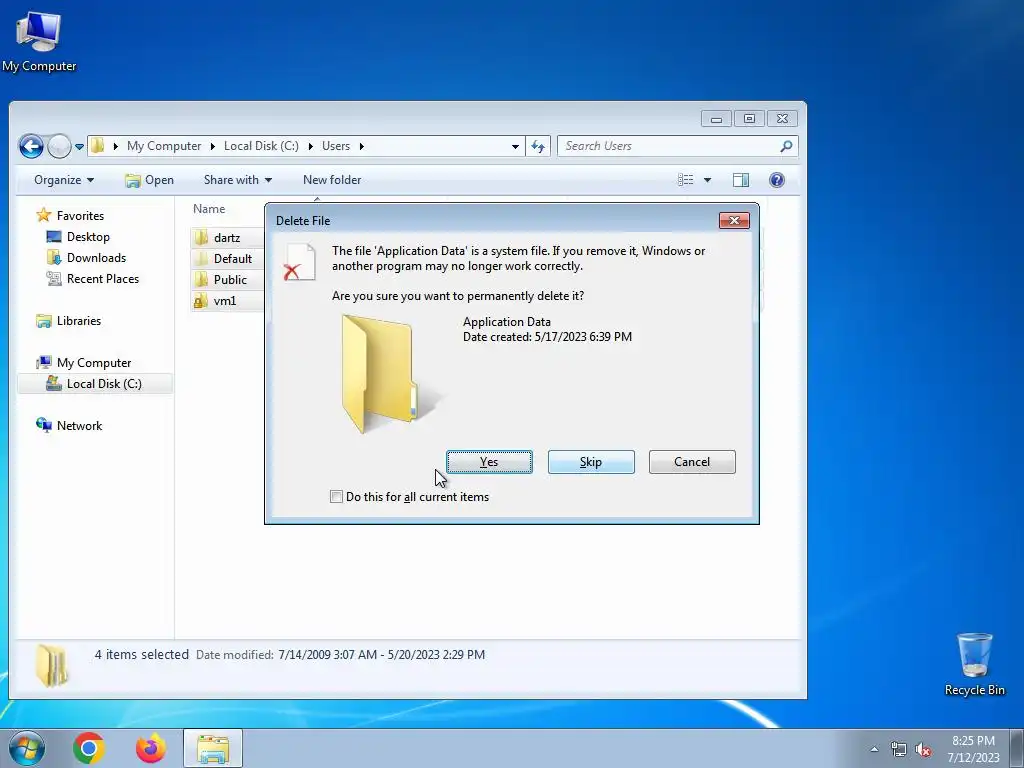Click the search magnifier icon
The width and height of the screenshot is (1024, 768).
click(x=786, y=146)
